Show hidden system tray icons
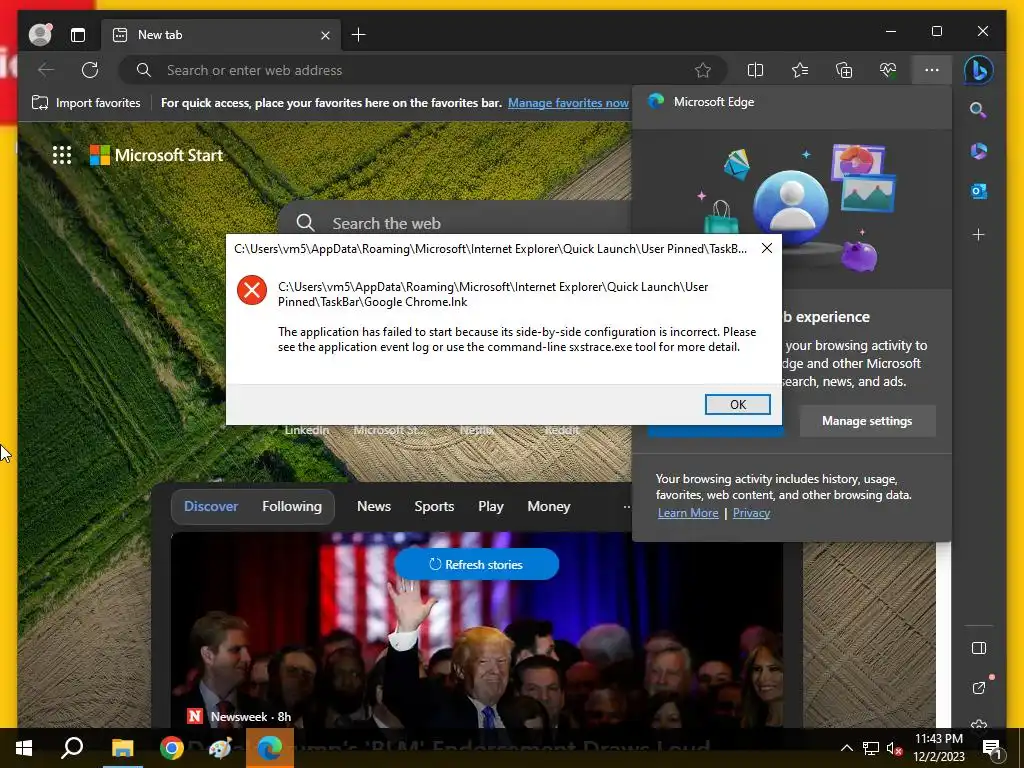 [846, 748]
